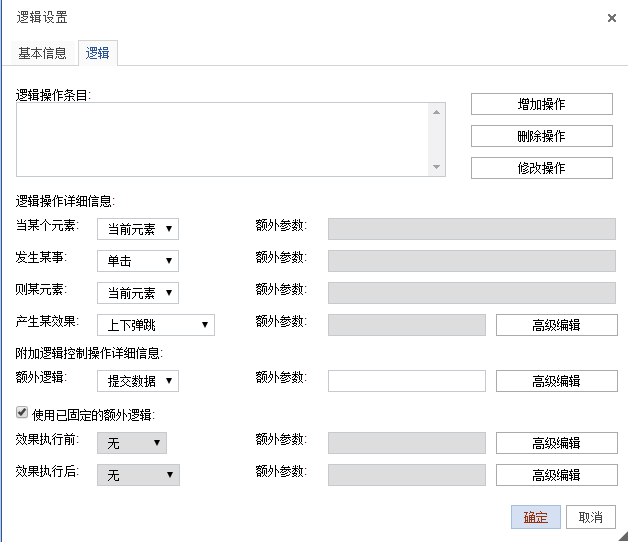Switch to the 基本信息 tab

(x=42, y=53)
